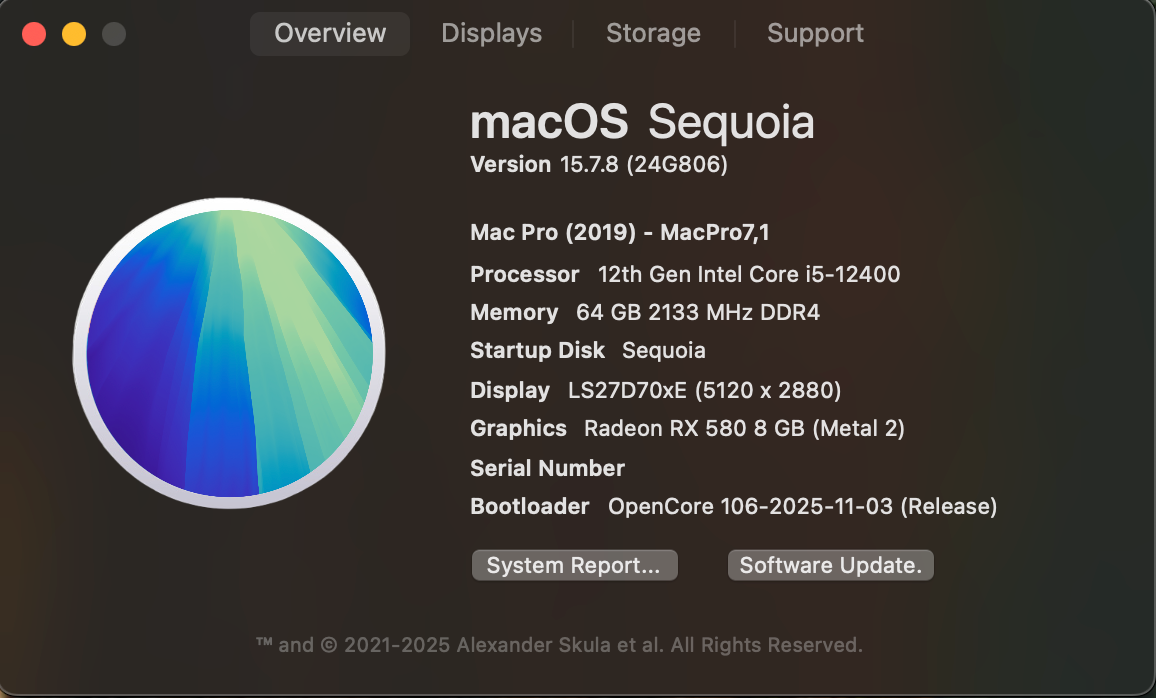This screenshot has height=698, width=1156.
Task: Click the Mac Pro (2019) model line
Action: [x=620, y=232]
